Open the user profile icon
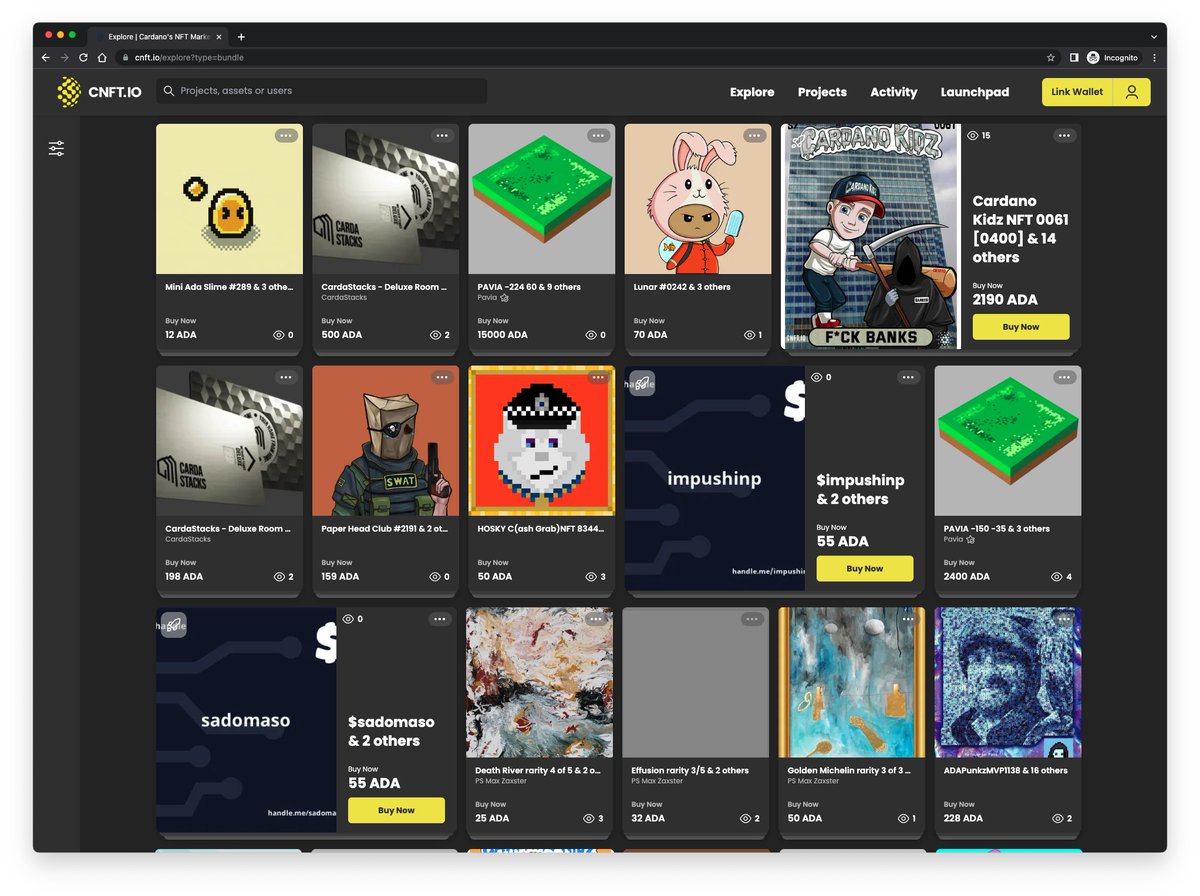Image resolution: width=1200 pixels, height=896 pixels. [x=1132, y=92]
